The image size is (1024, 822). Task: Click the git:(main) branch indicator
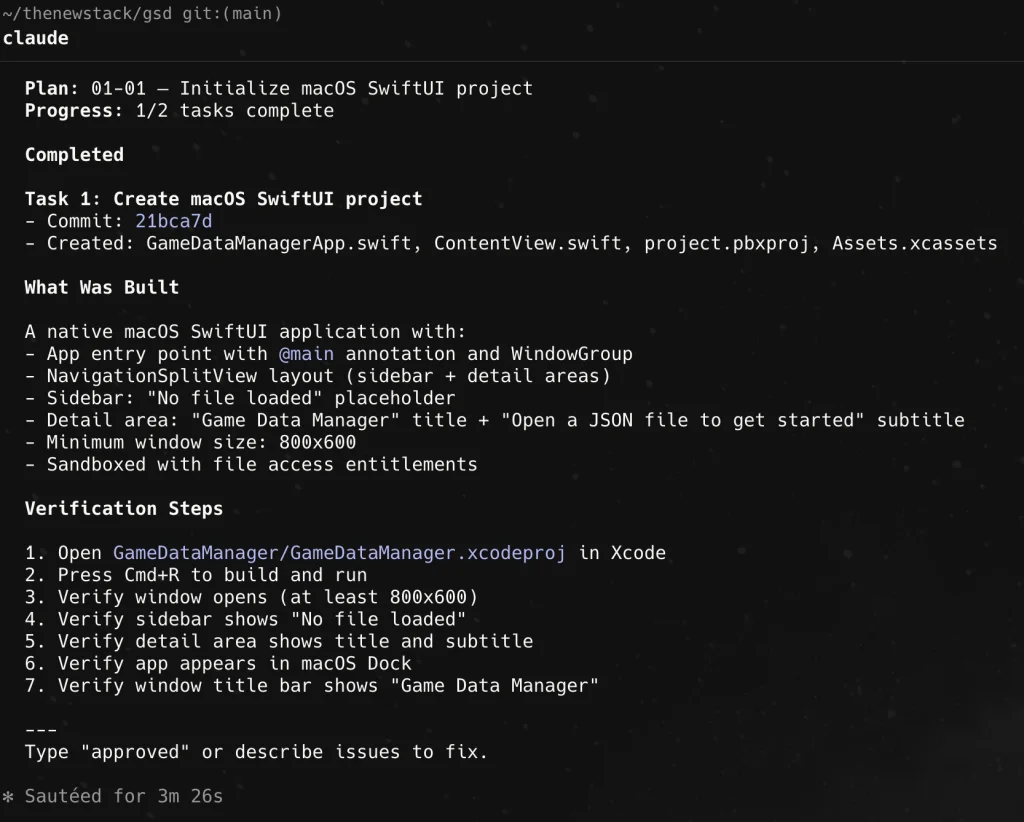231,14
